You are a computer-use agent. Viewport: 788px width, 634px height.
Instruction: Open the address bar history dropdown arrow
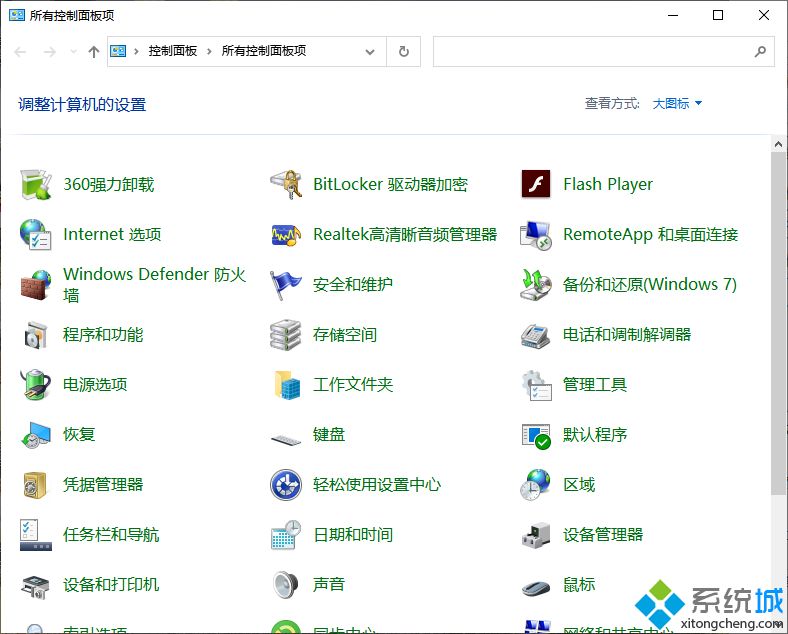pos(370,51)
